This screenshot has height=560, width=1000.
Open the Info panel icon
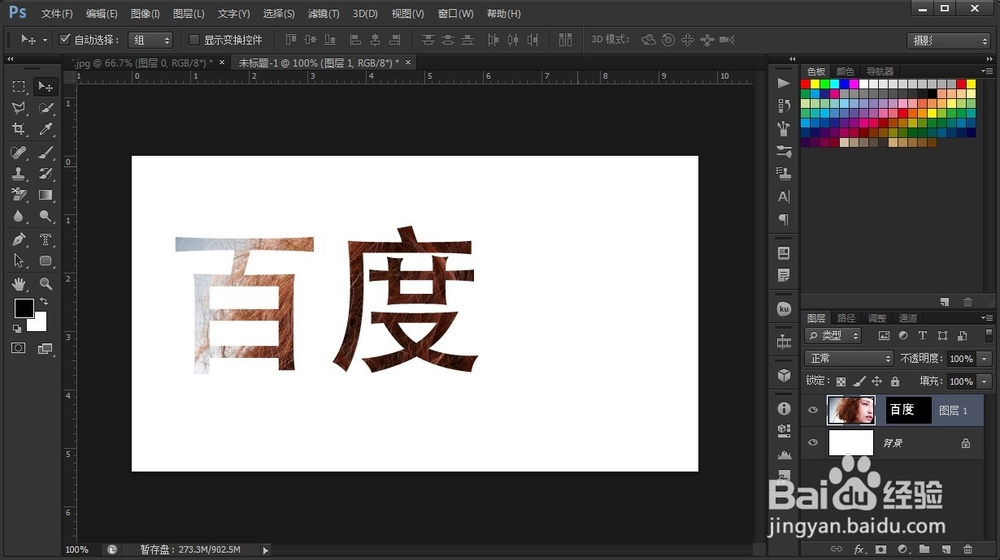pyautogui.click(x=784, y=408)
